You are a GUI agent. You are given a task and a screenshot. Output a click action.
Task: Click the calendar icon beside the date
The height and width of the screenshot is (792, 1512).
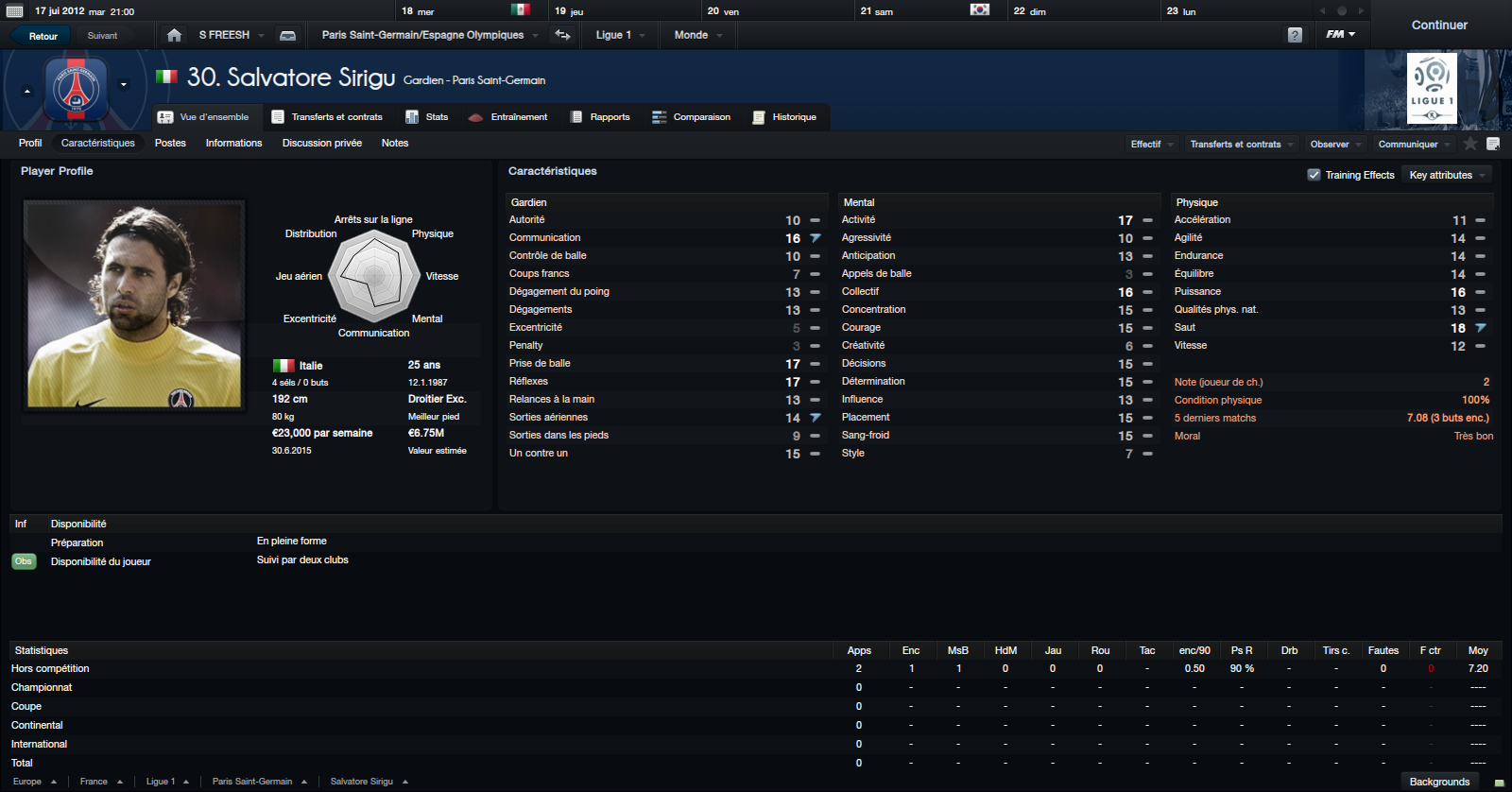tap(15, 11)
